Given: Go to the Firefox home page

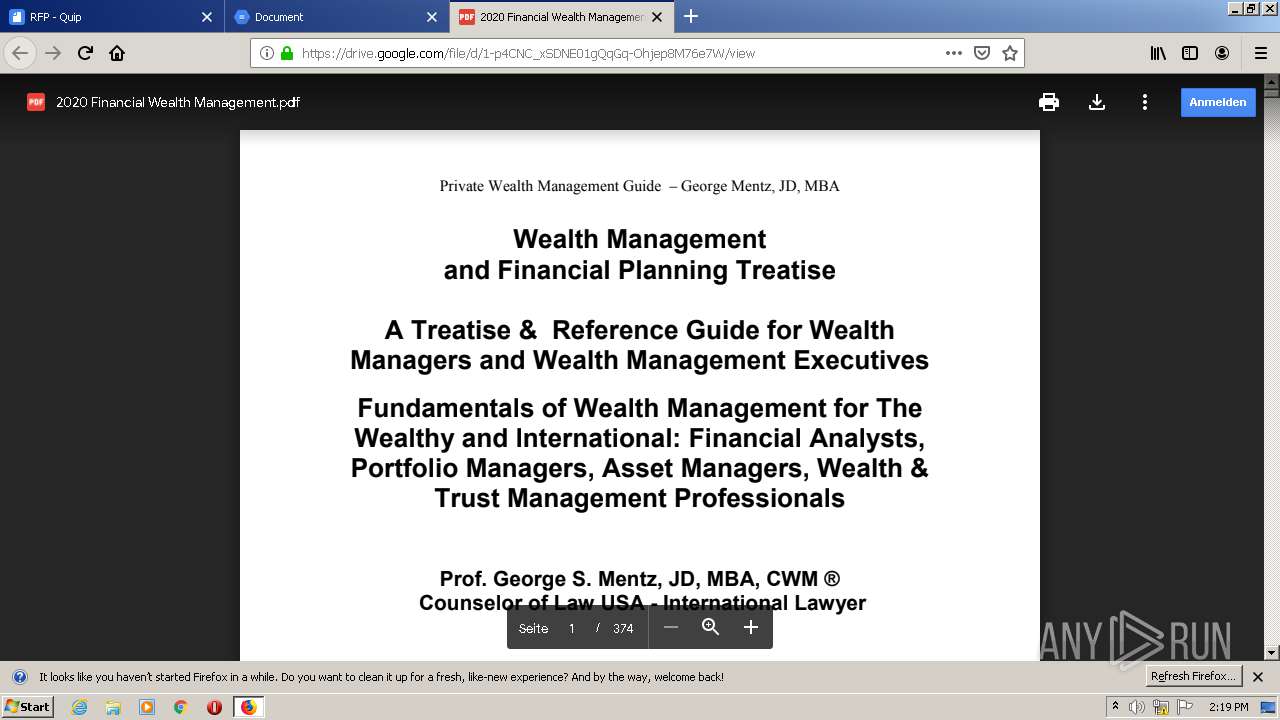Looking at the screenshot, I should click(117, 53).
